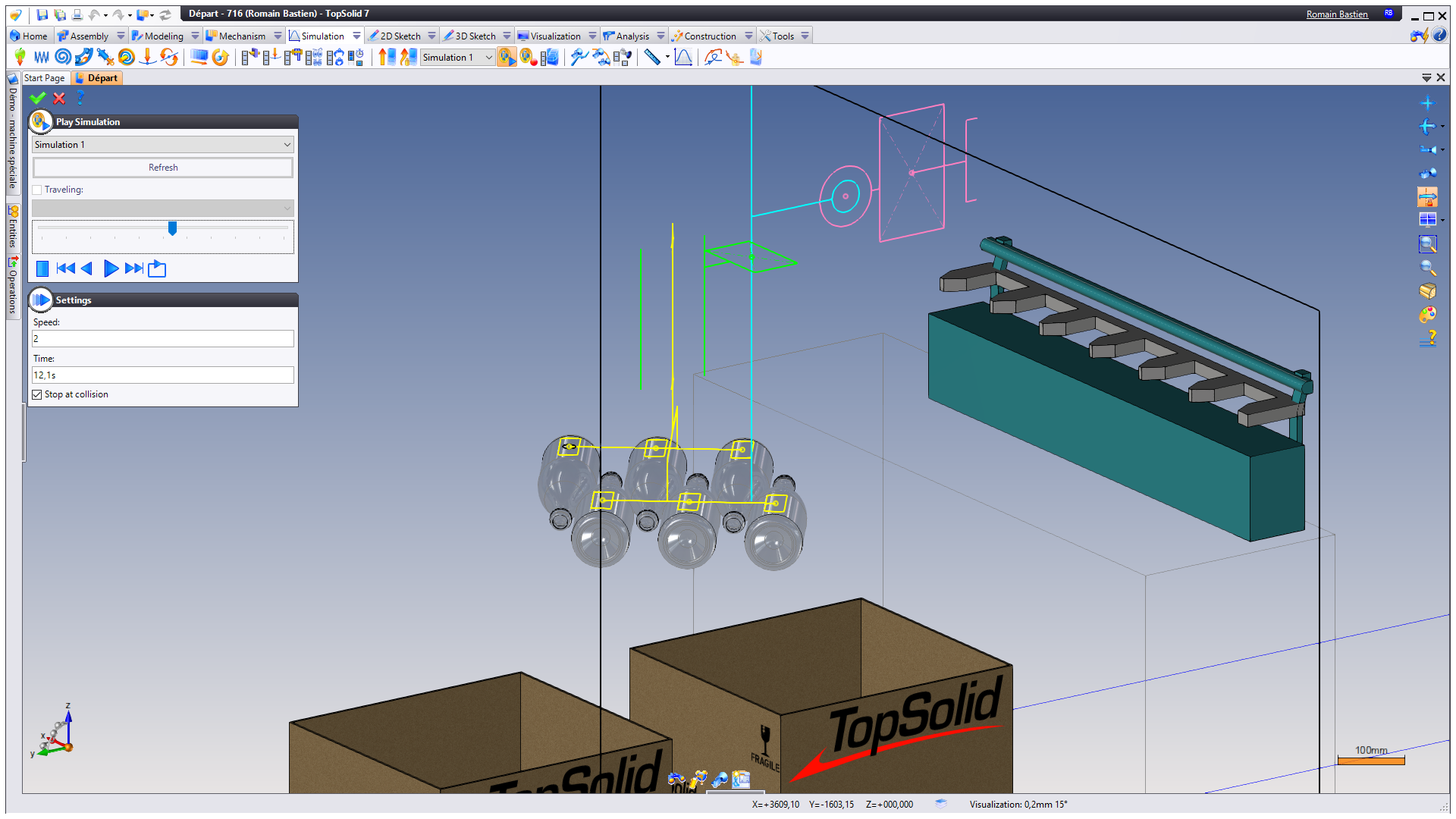Toggle the locked view orientation icon
Viewport: 1456px width, 819px height.
(1427, 197)
